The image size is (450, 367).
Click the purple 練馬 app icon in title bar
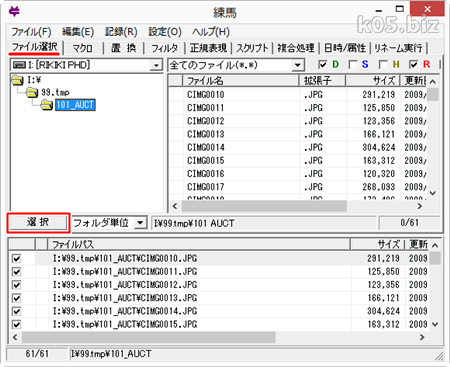pos(14,11)
